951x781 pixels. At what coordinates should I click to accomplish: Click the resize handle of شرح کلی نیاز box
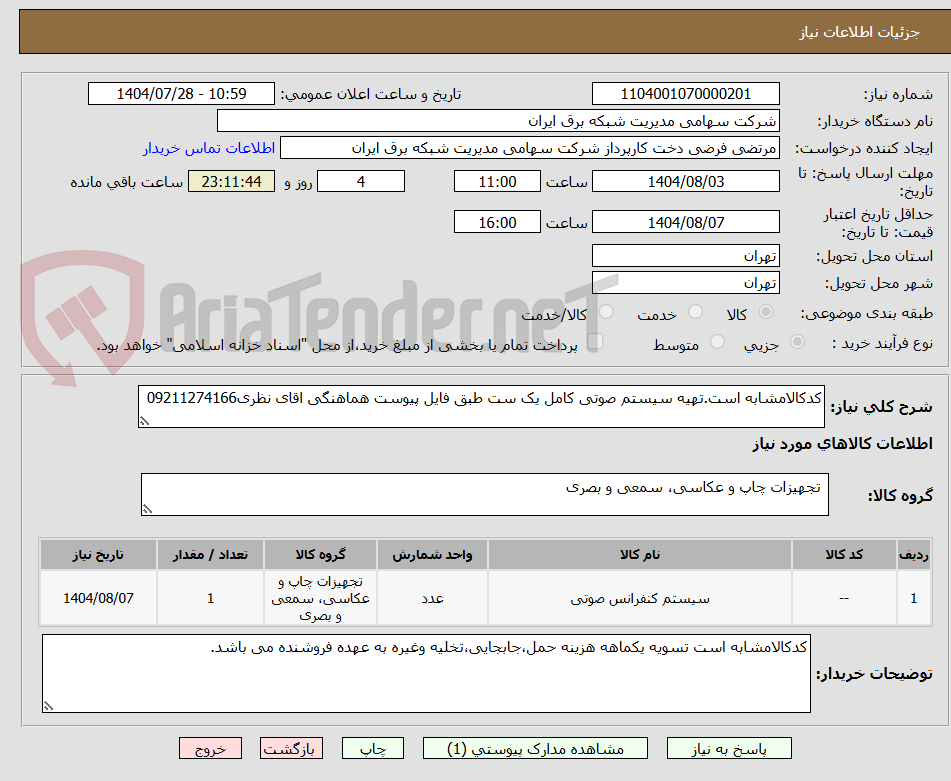pos(145,420)
